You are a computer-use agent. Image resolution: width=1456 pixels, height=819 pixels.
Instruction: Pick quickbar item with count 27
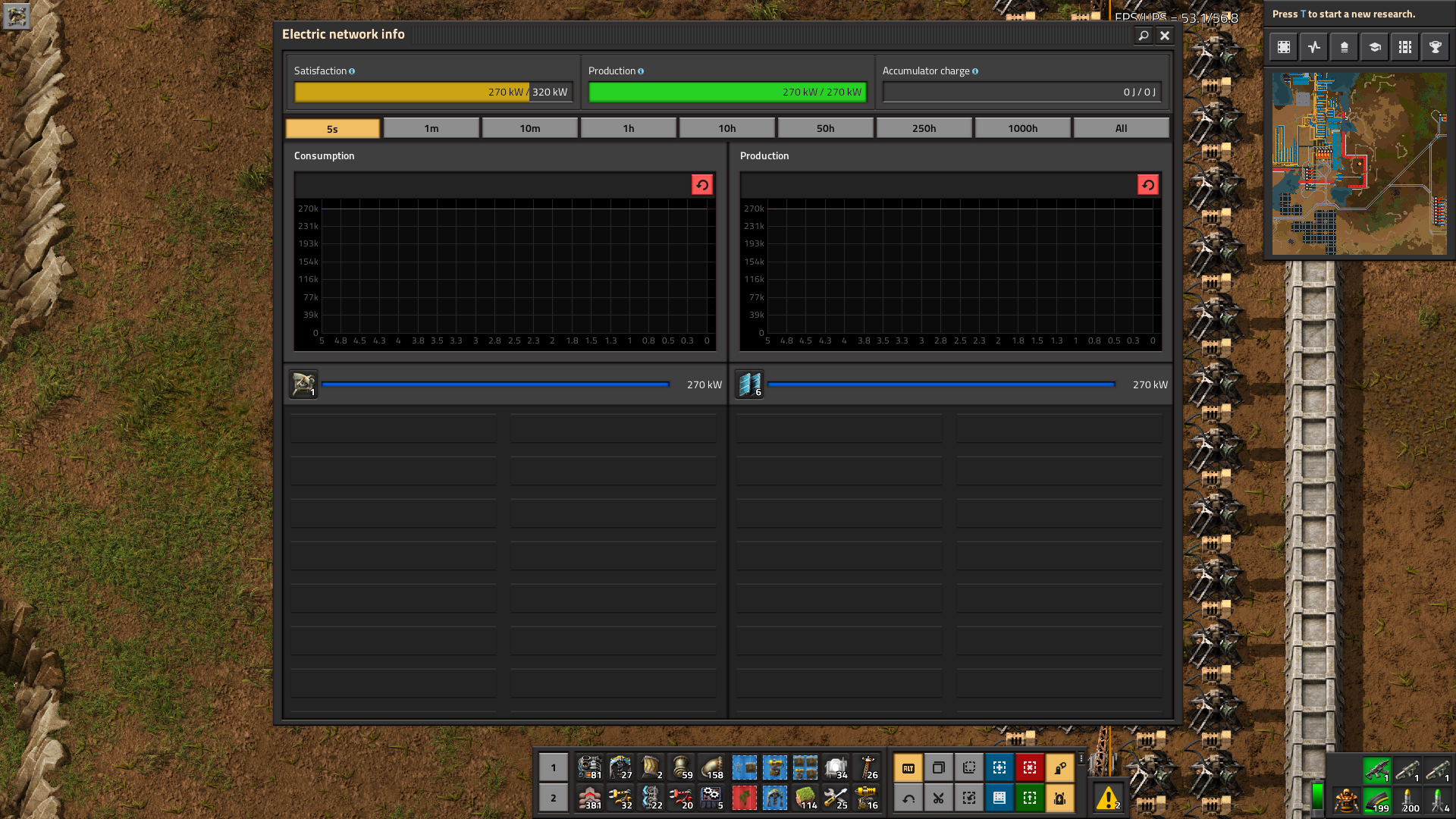[620, 767]
